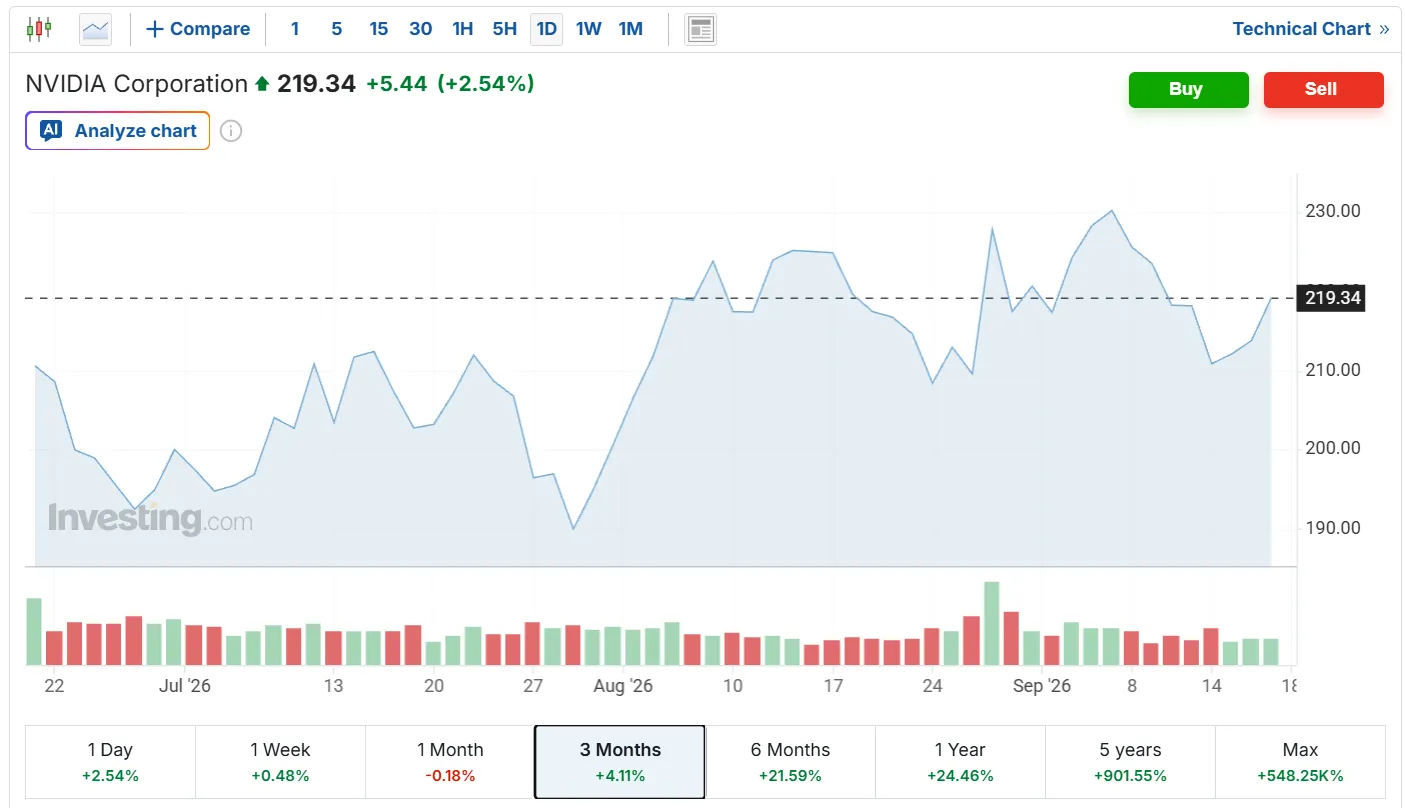Set interval to 1 minute
Screen dimensions: 1405x808
(295, 29)
